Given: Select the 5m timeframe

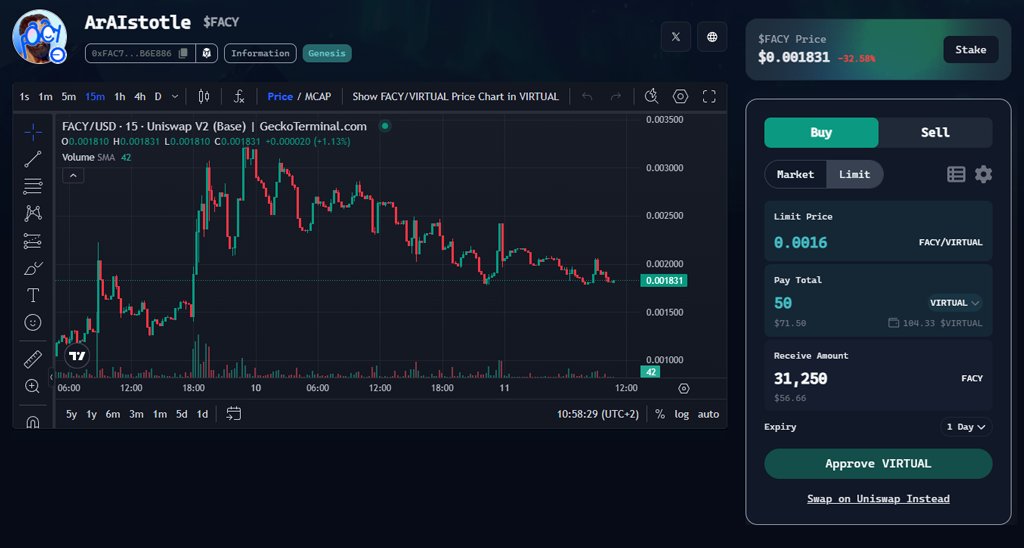Looking at the screenshot, I should 69,97.
